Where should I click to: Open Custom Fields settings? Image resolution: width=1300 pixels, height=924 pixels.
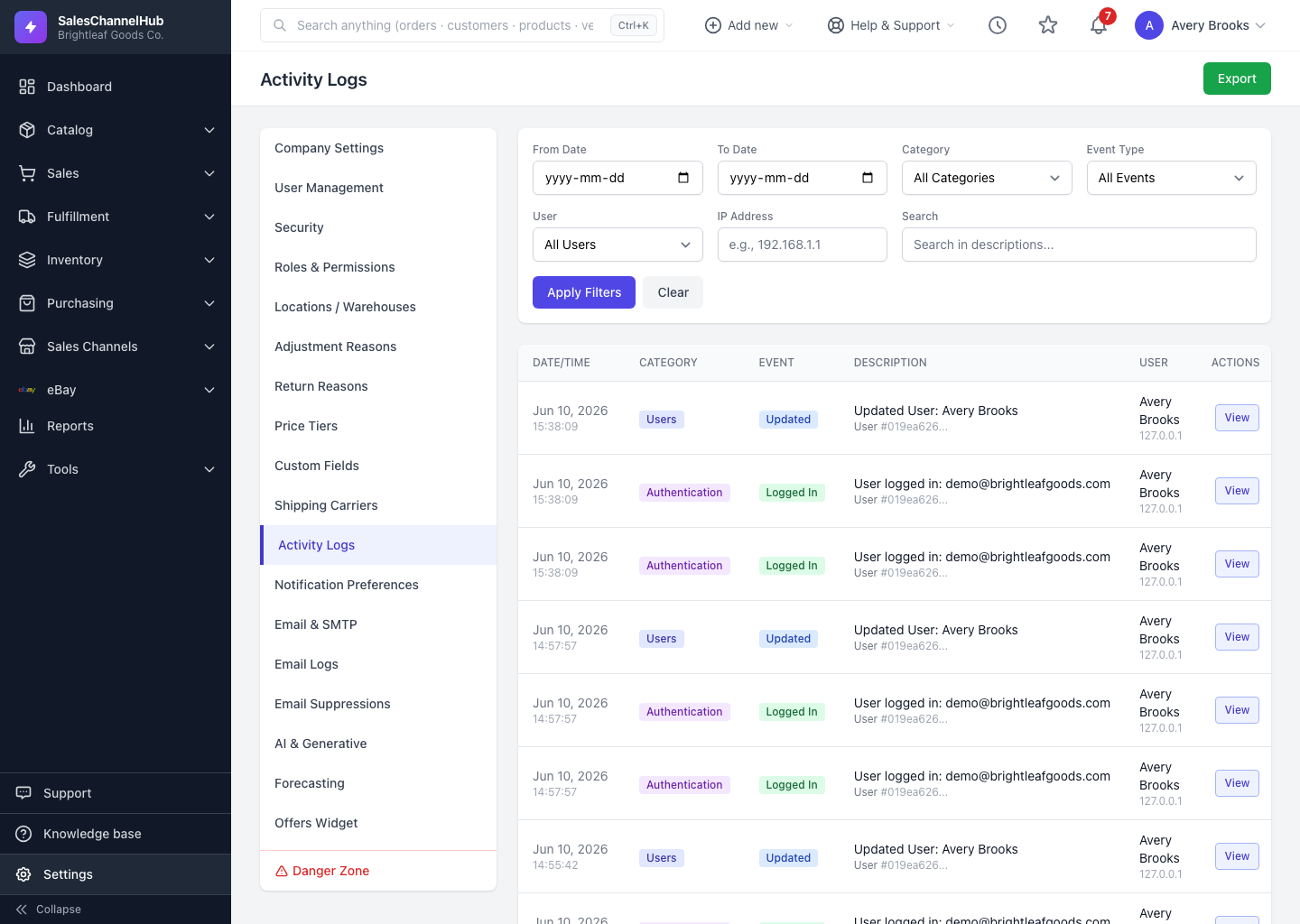(x=378, y=466)
